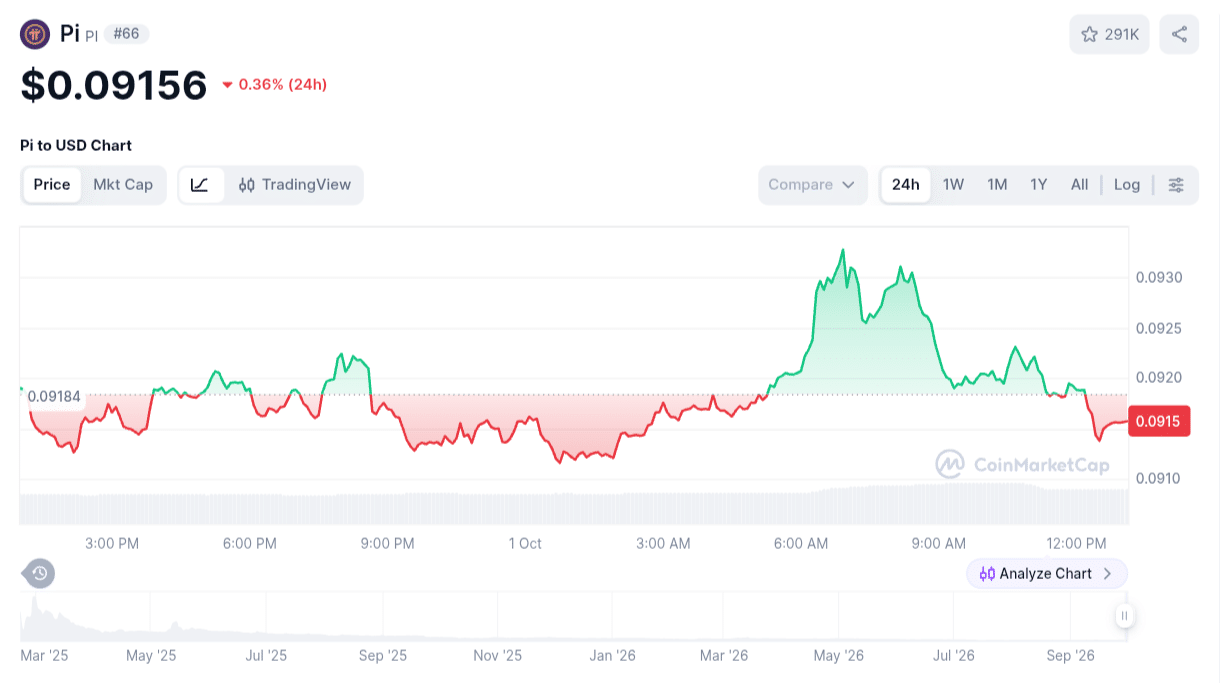Open chart settings sliders icon
The image size is (1220, 683).
(1176, 185)
